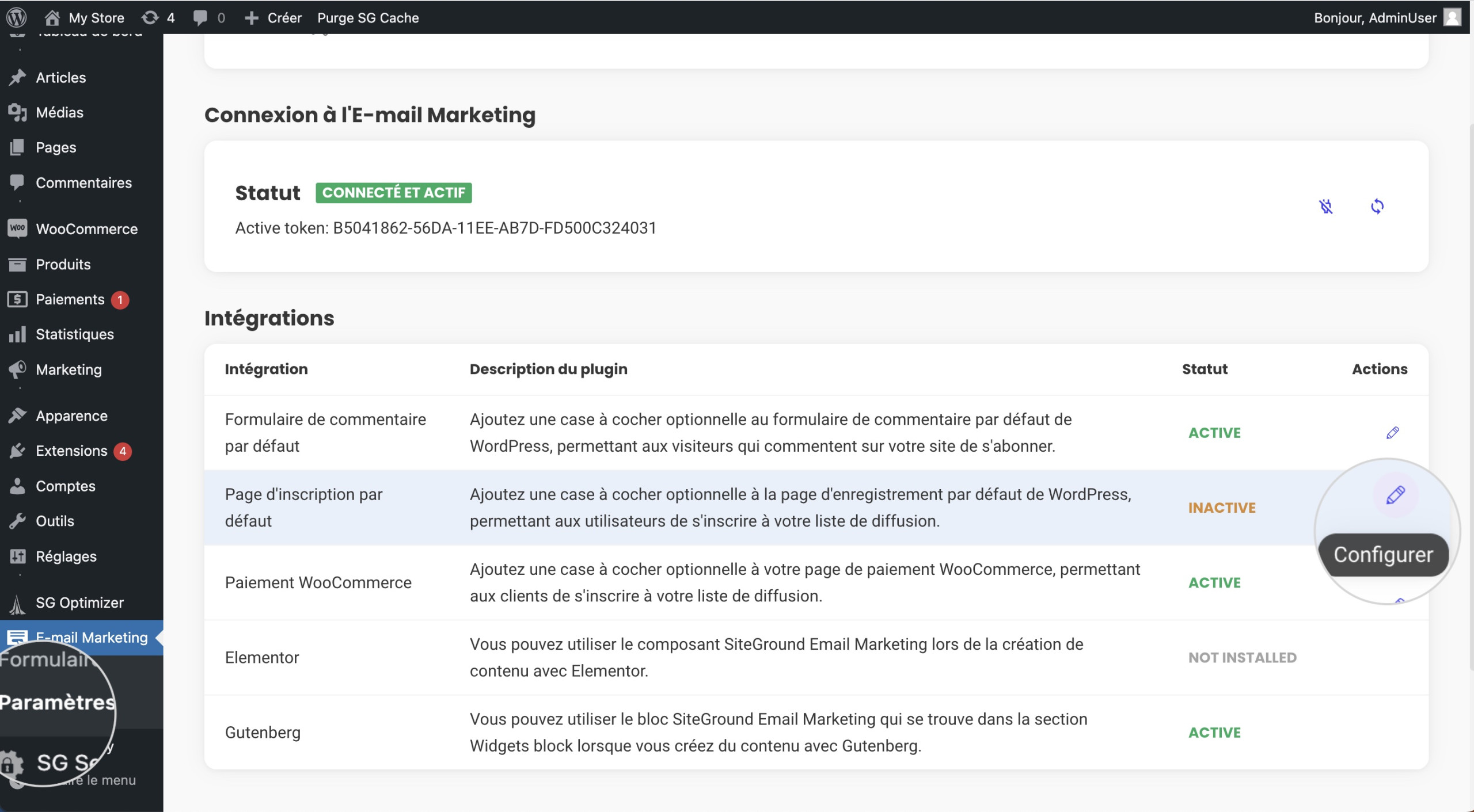Click the Médias camera-music icon
This screenshot has height=812, width=1474.
point(17,112)
